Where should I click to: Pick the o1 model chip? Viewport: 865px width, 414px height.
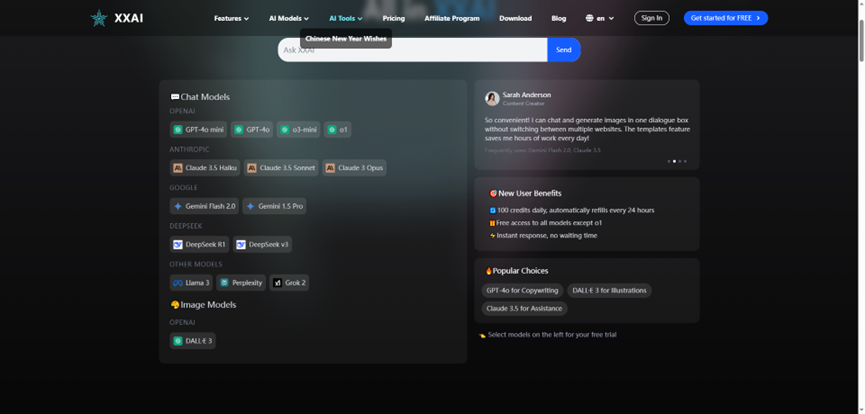338,130
